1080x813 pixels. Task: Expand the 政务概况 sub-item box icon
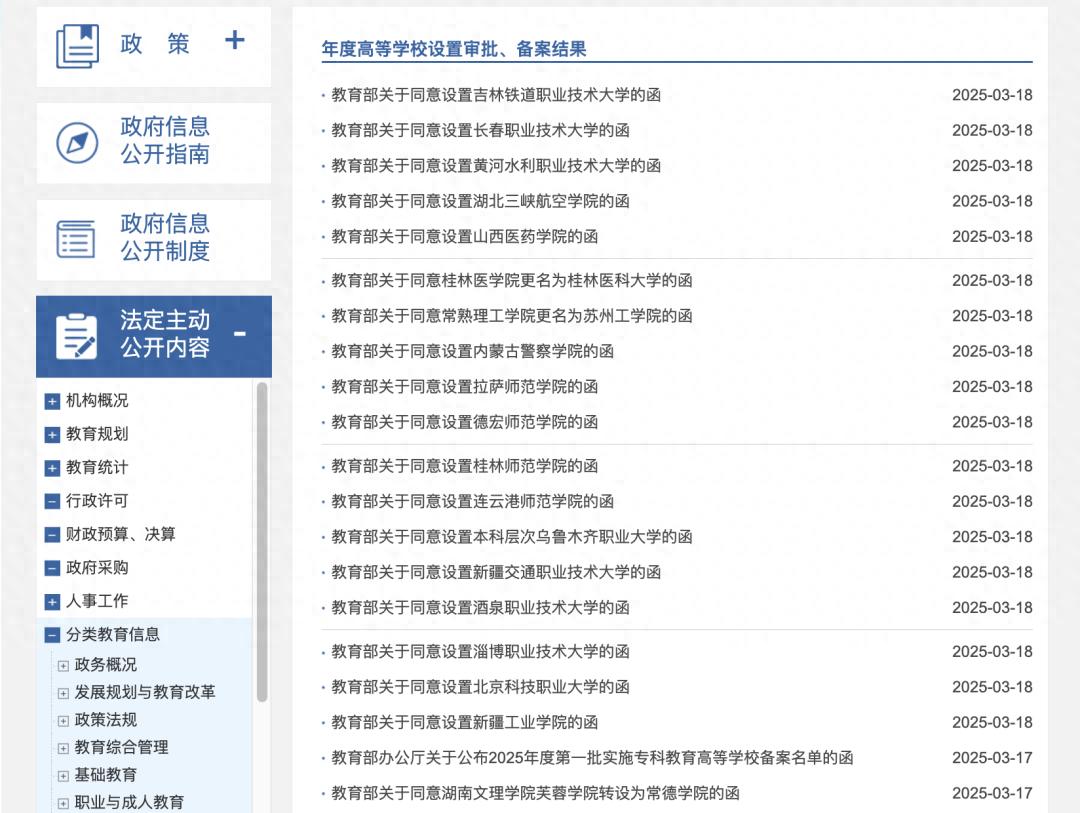64,666
